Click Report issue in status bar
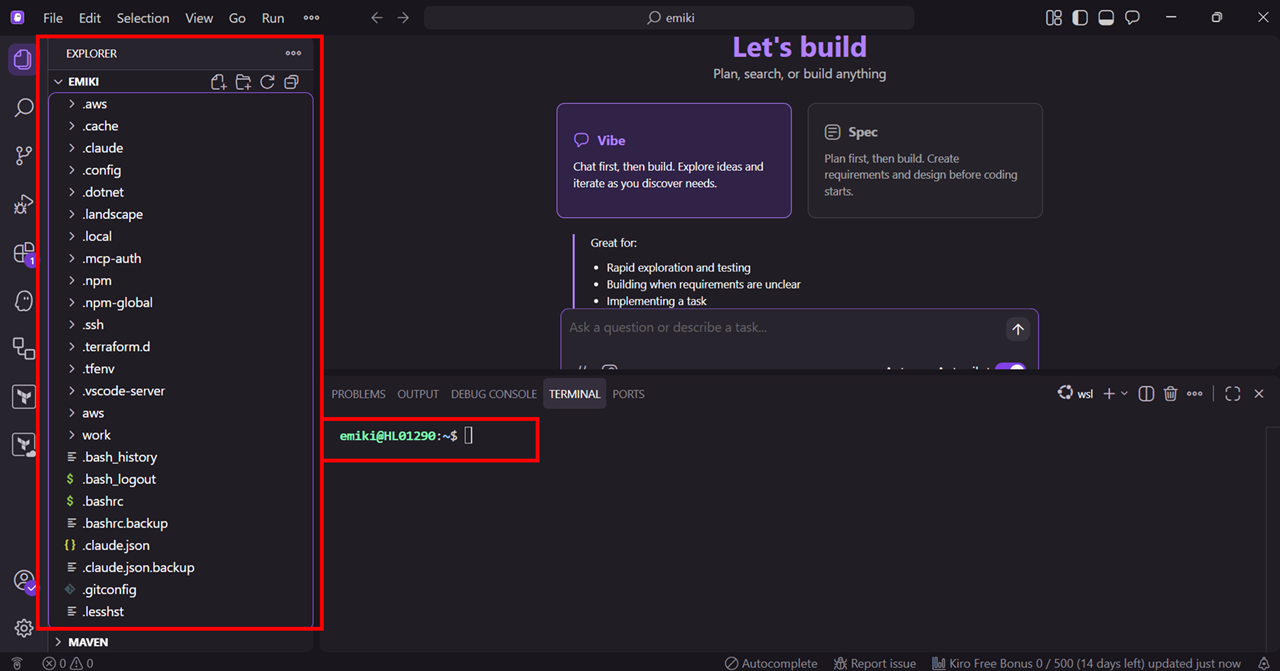Screen dimensions: 1280x671 pos(874,663)
